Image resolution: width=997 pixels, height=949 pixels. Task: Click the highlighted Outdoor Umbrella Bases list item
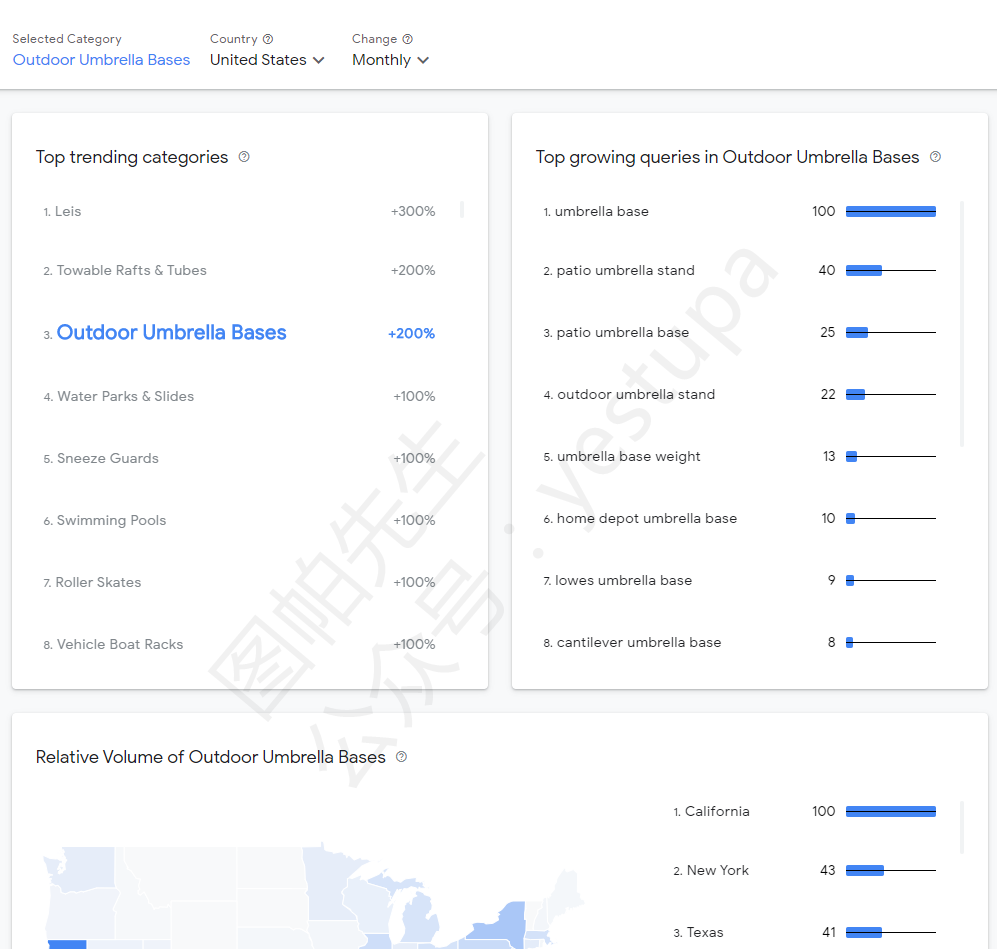click(171, 333)
